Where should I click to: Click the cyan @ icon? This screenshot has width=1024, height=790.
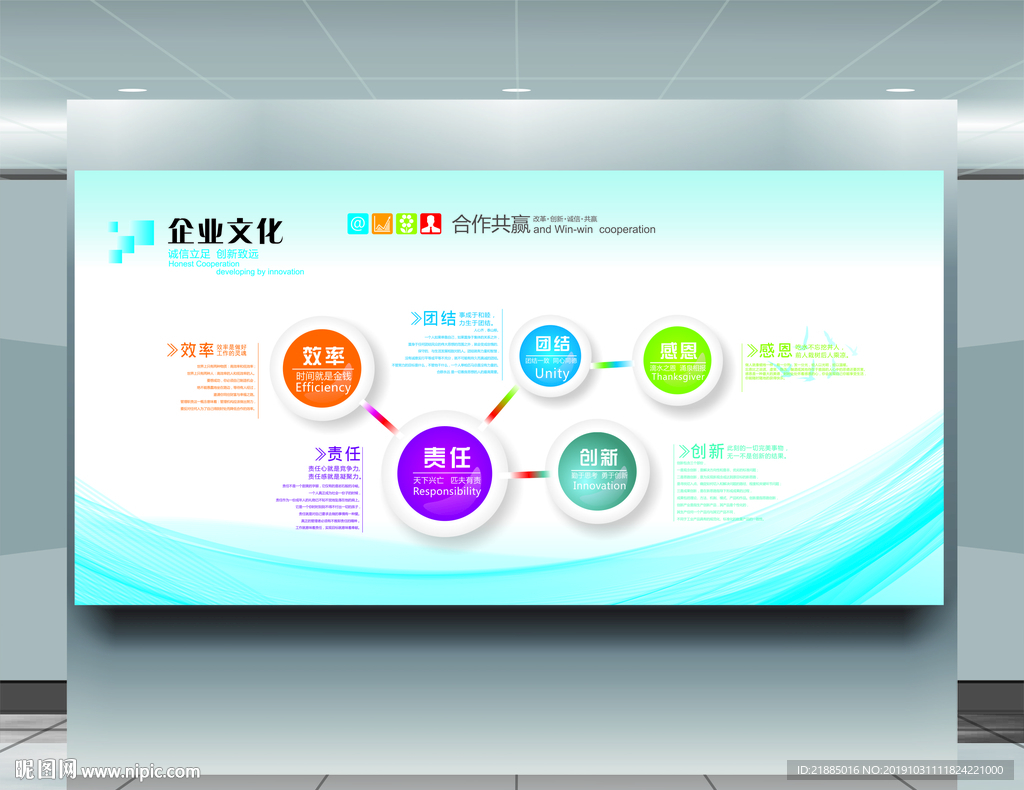(x=358, y=224)
